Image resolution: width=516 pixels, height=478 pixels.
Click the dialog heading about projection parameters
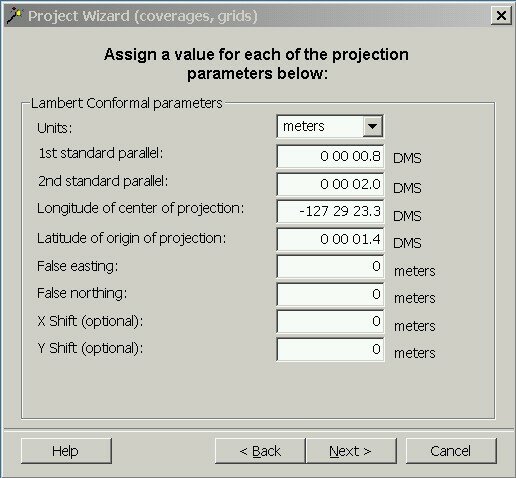click(x=257, y=64)
